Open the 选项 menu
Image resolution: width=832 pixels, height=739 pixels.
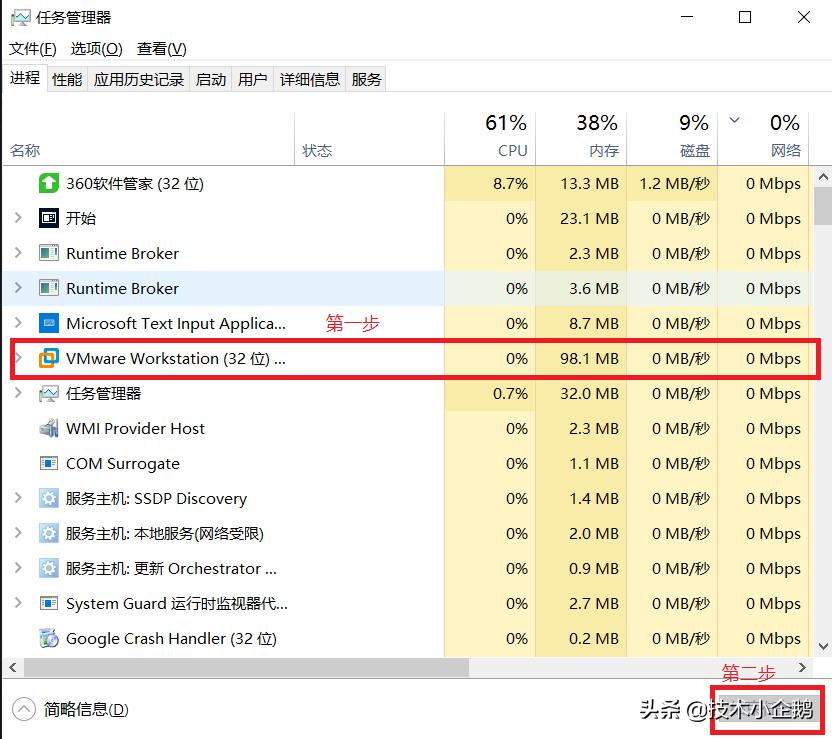click(x=97, y=48)
